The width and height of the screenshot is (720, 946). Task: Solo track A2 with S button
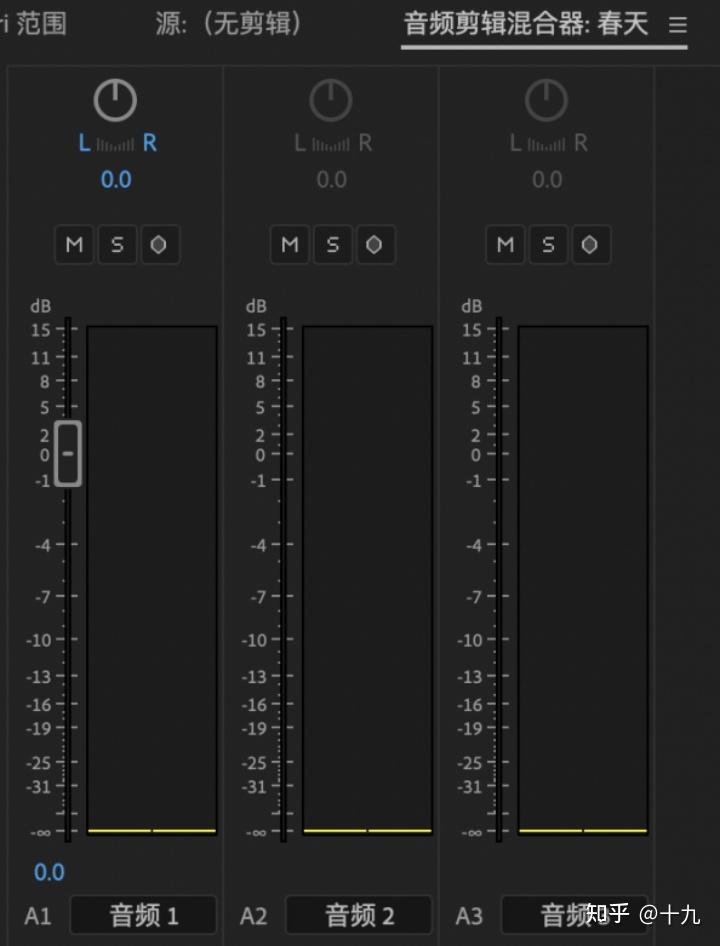tap(332, 245)
